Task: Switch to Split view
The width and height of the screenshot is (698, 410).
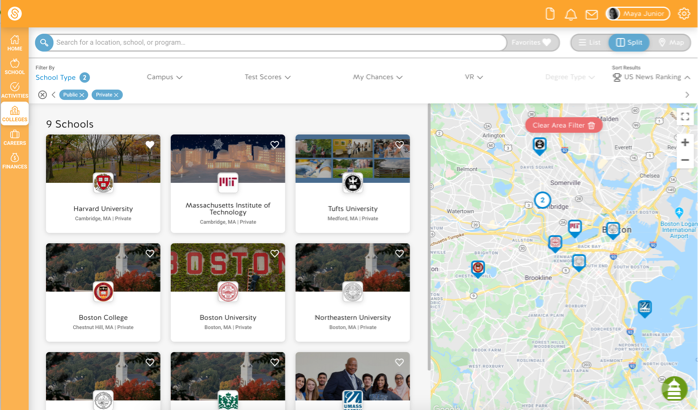Action: pos(629,43)
